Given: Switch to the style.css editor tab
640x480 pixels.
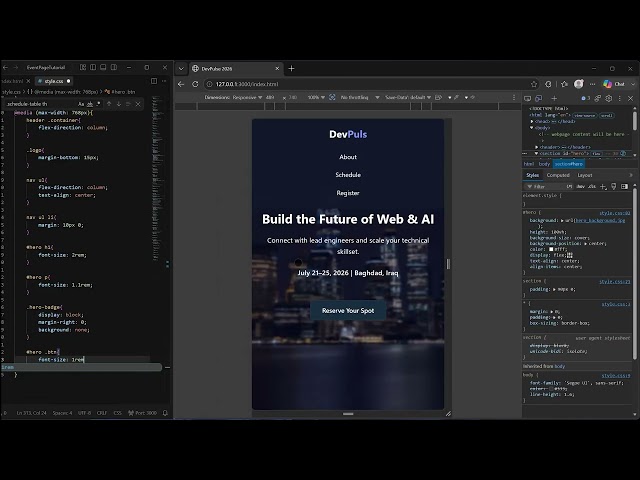Looking at the screenshot, I should (53, 81).
